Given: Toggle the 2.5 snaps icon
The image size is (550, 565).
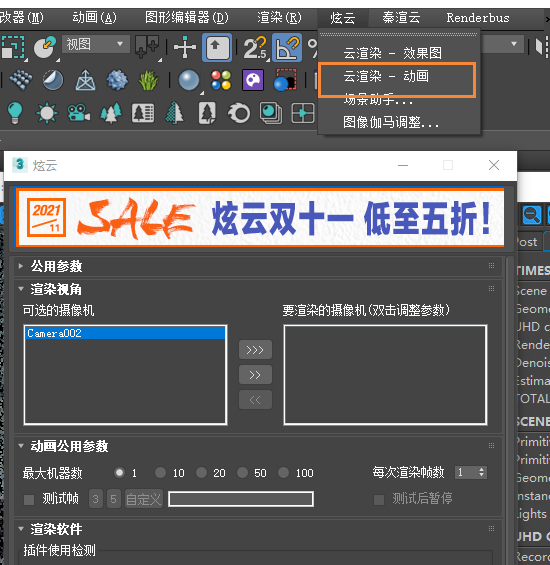Looking at the screenshot, I should point(255,47).
